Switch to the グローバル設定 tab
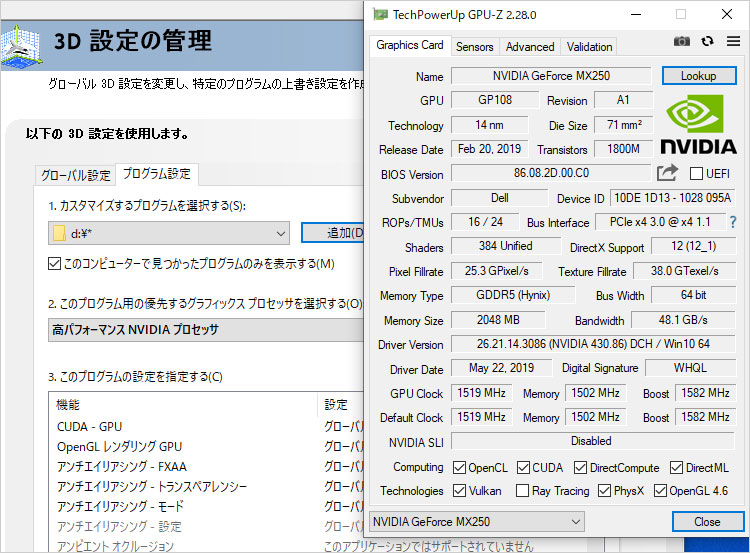Viewport: 750px width, 553px height. pyautogui.click(x=76, y=176)
